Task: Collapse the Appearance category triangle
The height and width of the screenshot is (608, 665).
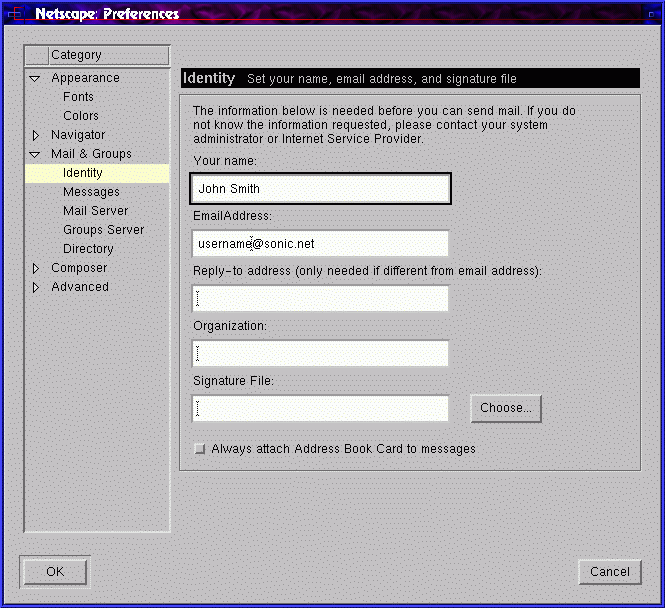Action: click(35, 78)
